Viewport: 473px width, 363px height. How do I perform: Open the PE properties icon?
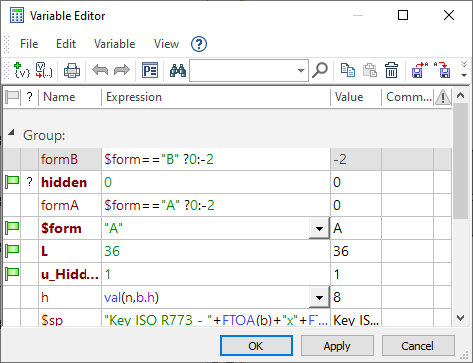150,70
